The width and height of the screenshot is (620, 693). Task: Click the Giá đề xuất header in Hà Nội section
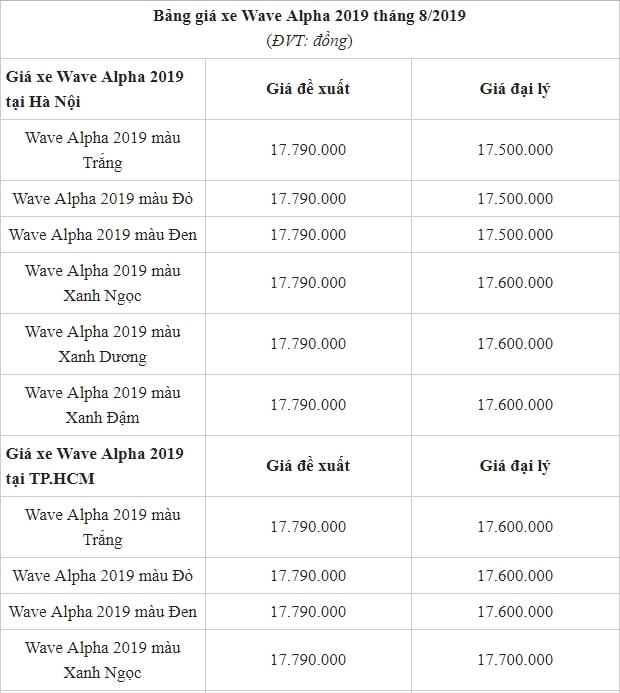coord(308,89)
